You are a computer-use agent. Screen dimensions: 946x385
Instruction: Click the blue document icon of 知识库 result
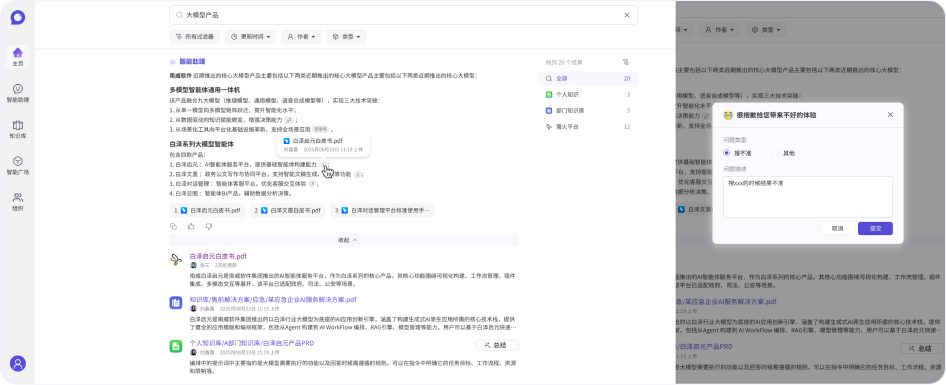point(176,302)
